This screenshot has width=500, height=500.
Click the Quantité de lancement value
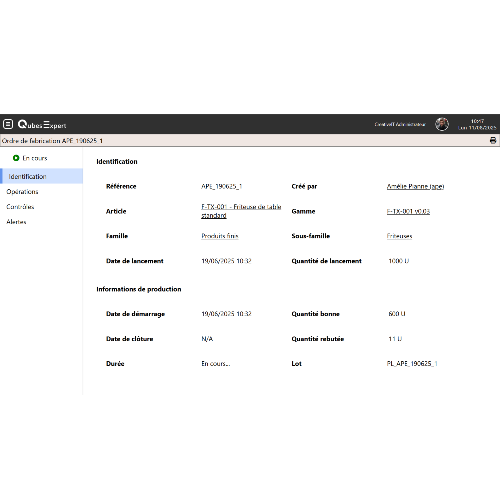[x=399, y=261]
